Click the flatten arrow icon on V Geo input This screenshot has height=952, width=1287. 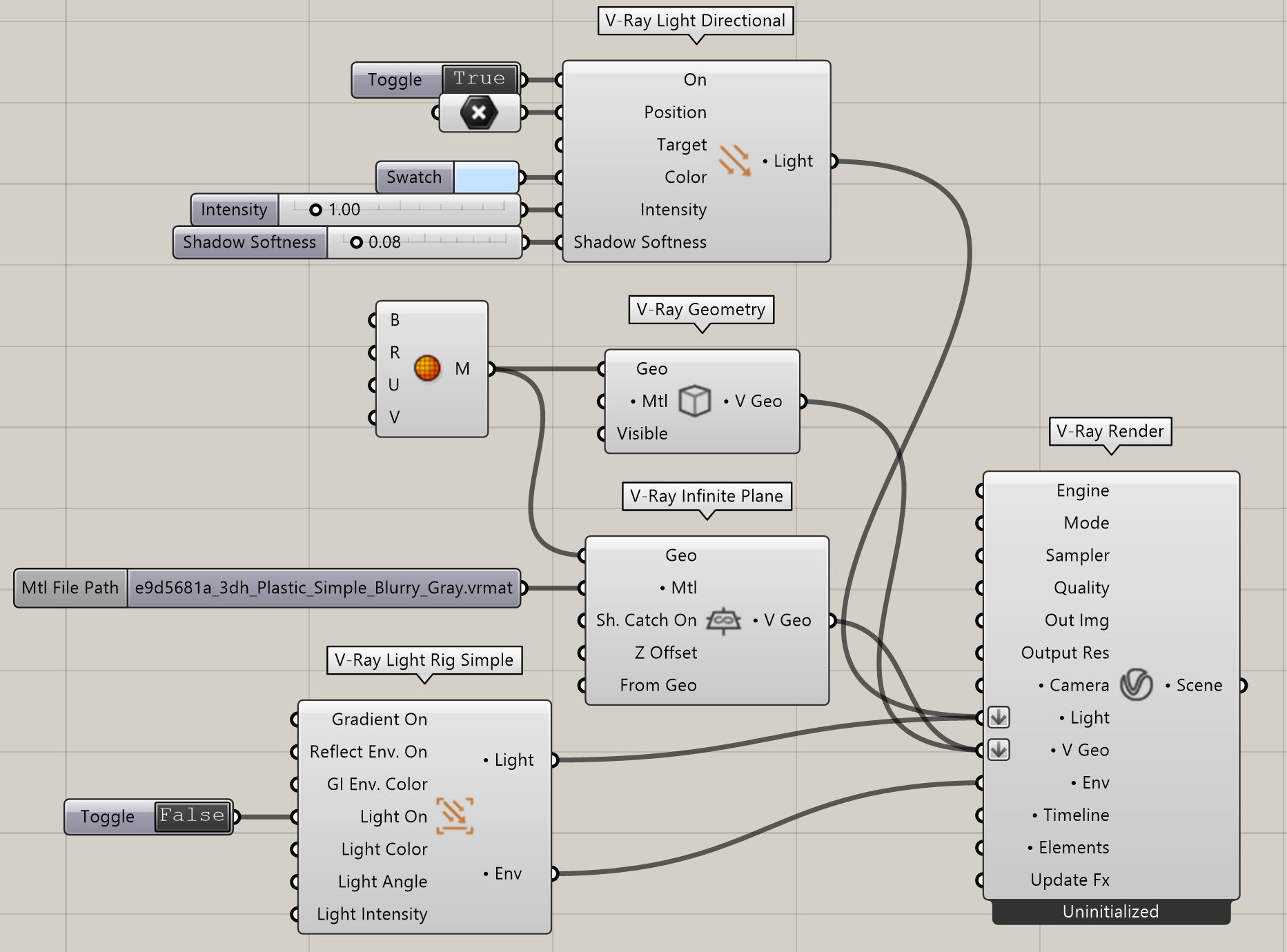point(999,750)
